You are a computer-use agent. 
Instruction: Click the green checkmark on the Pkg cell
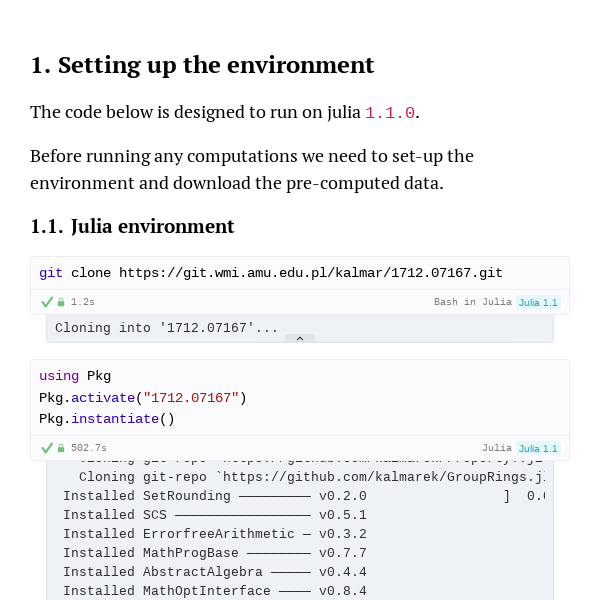[47, 448]
